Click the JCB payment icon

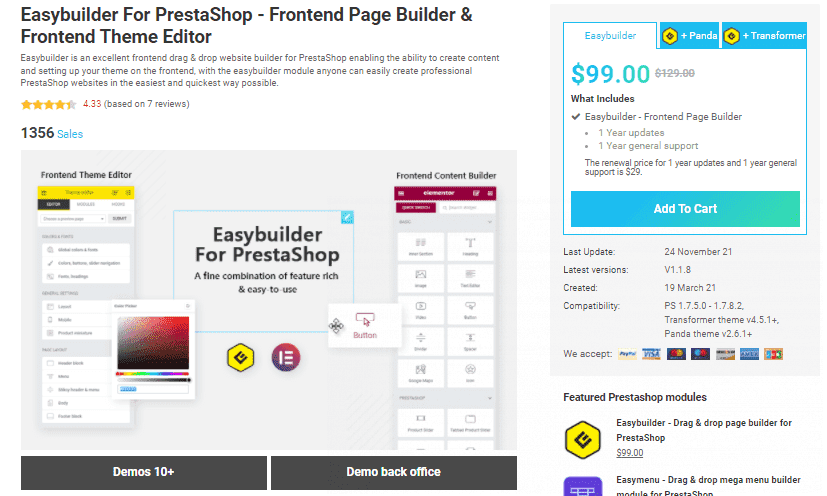tap(773, 354)
